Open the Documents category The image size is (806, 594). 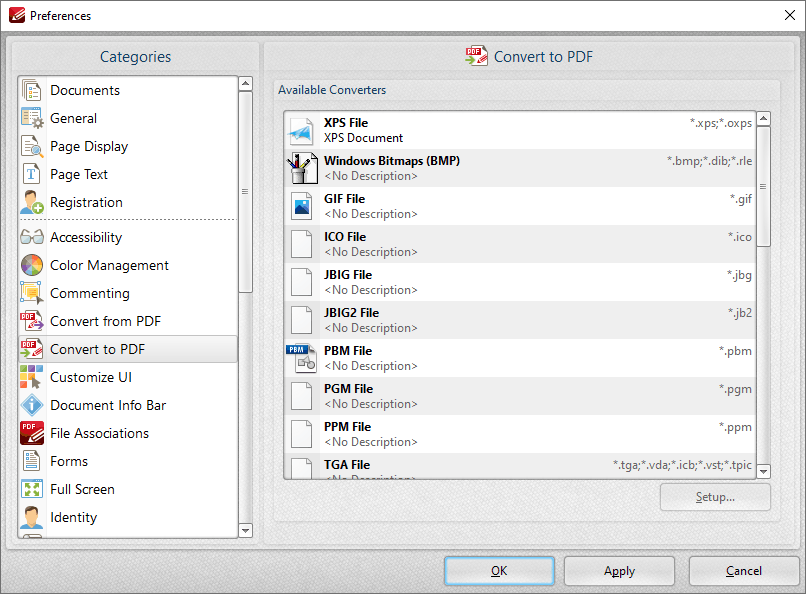point(129,90)
